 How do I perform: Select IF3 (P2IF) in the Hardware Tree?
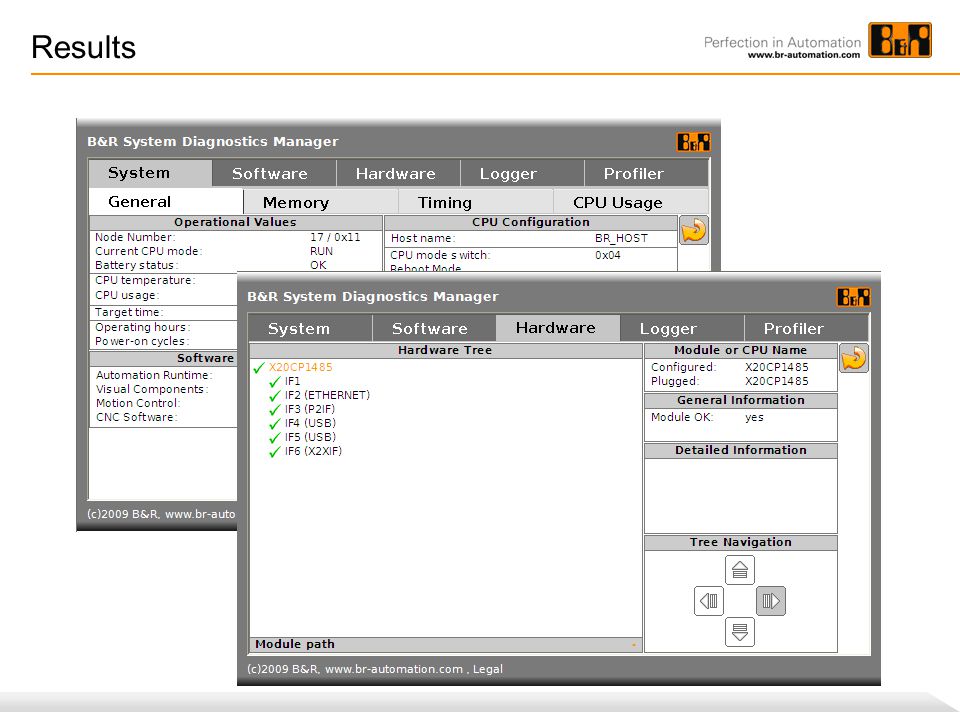coord(310,410)
